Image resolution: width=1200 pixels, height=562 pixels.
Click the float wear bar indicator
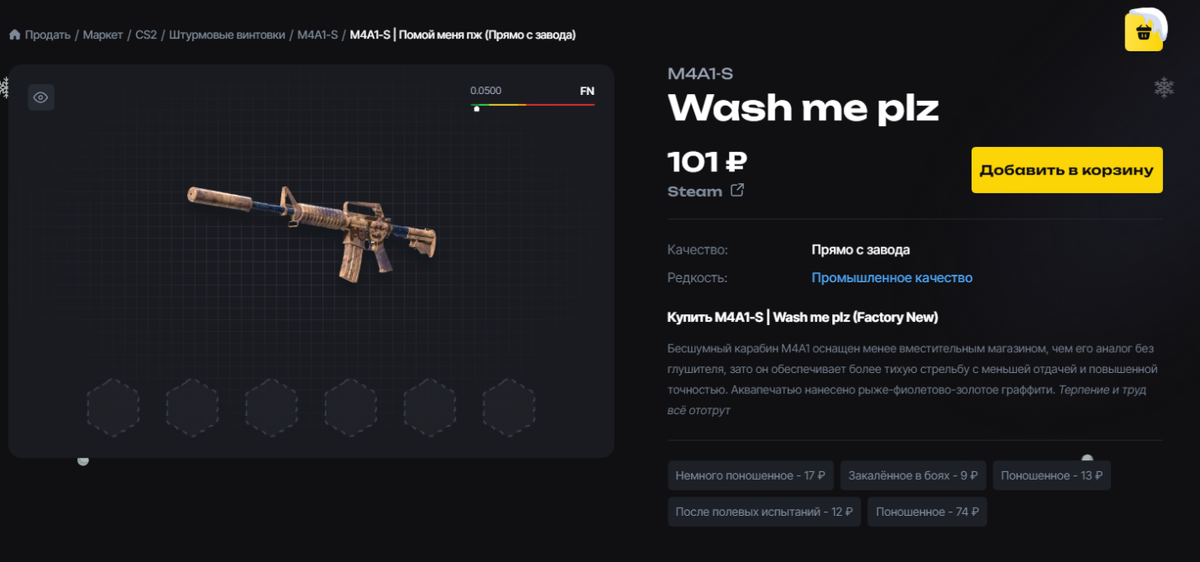pos(533,105)
